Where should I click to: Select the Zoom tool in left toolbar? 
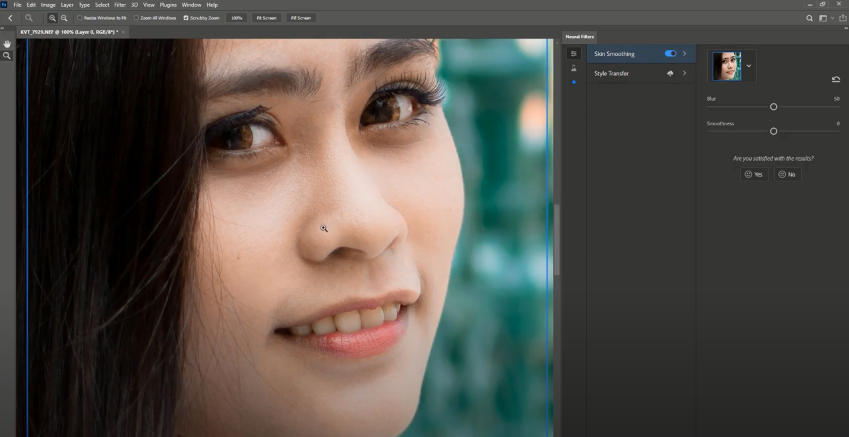click(7, 56)
